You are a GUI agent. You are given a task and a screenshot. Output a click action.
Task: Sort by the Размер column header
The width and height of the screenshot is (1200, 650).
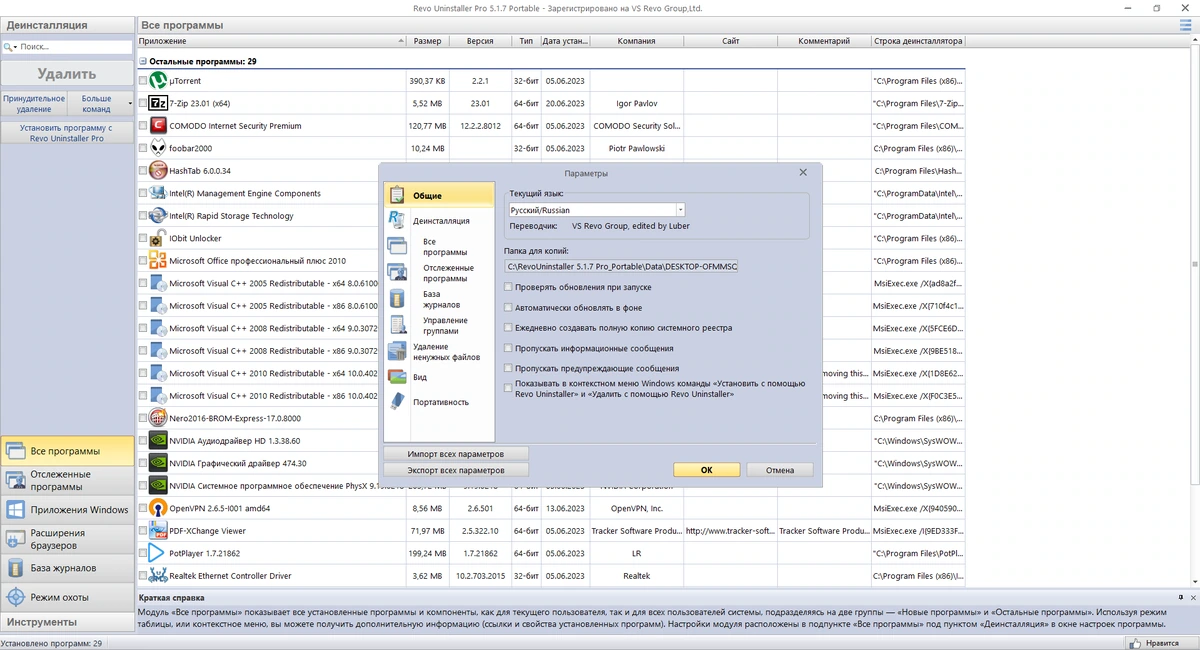click(x=427, y=41)
